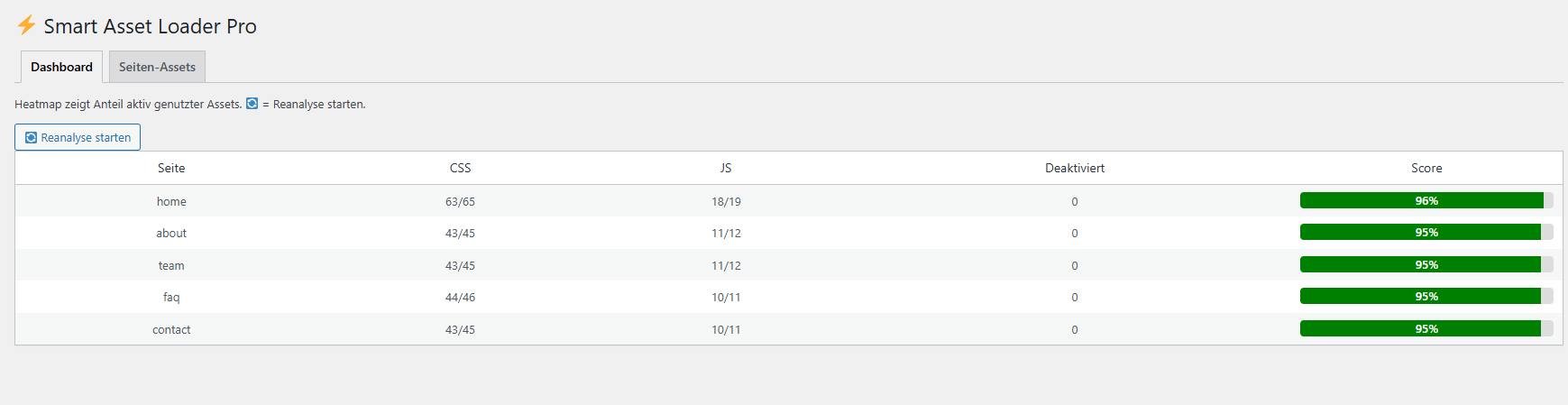
Task: Click the refresh icon inside Reanalyse button
Action: [32, 138]
